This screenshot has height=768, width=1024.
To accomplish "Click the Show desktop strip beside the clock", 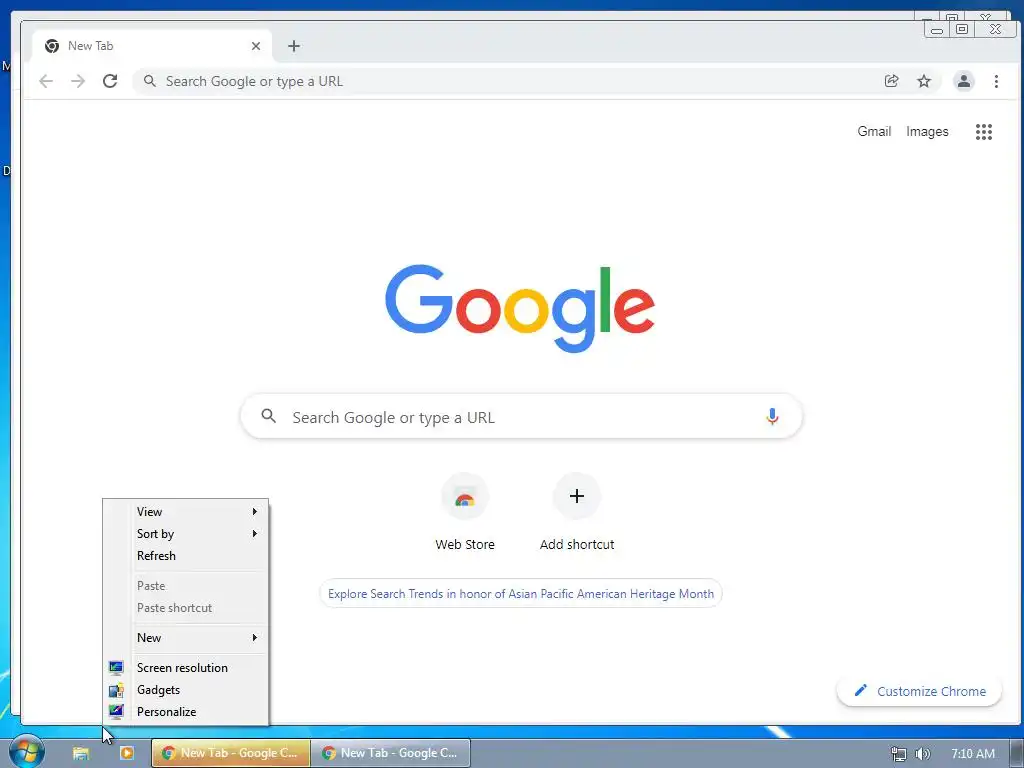I will click(x=1016, y=753).
